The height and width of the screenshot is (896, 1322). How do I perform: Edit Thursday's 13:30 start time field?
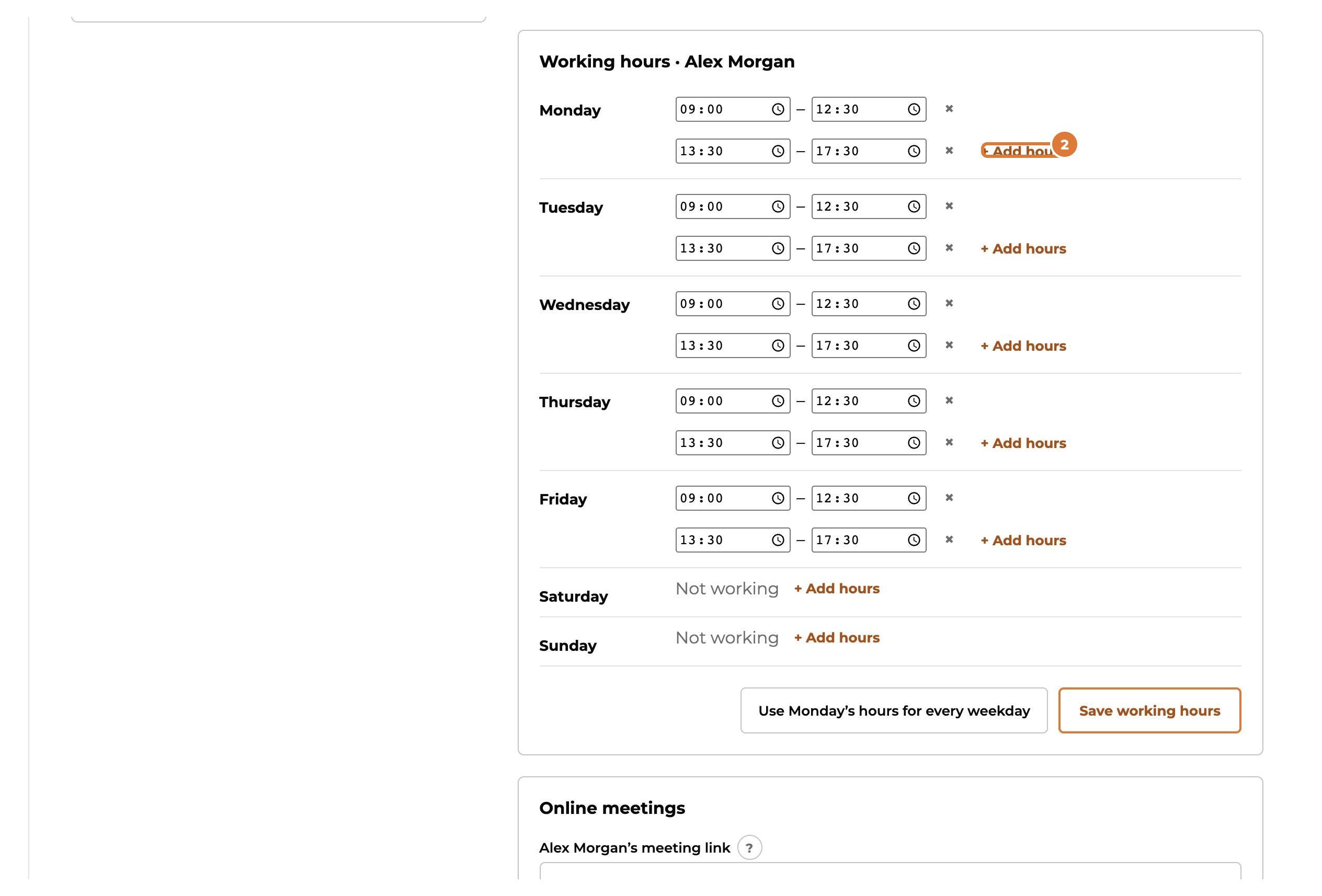[733, 443]
